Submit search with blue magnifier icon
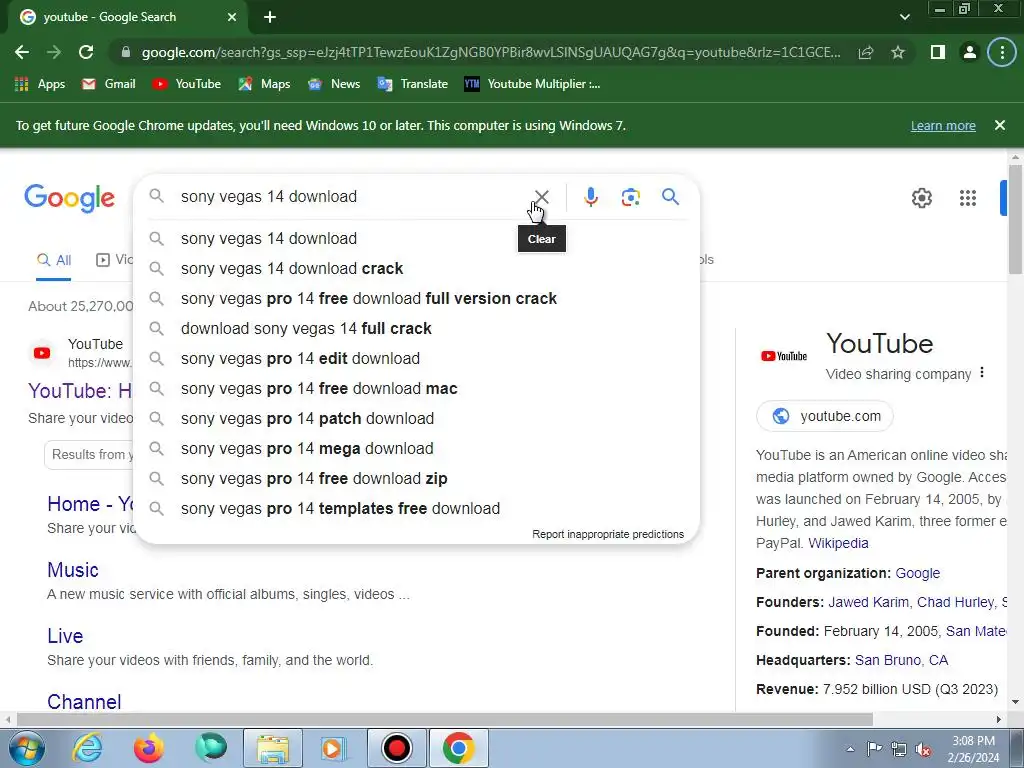Screen dimensions: 1024x768 pos(671,197)
